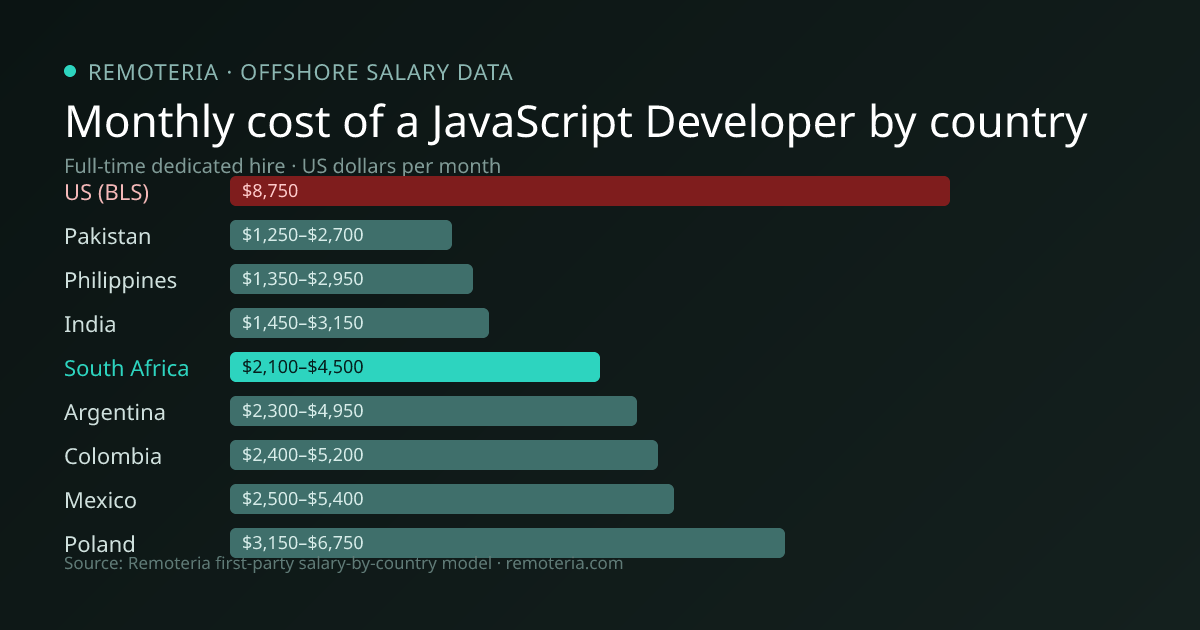The height and width of the screenshot is (630, 1200).
Task: Click the $2,500–$5,400 bar
Action: [x=452, y=499]
